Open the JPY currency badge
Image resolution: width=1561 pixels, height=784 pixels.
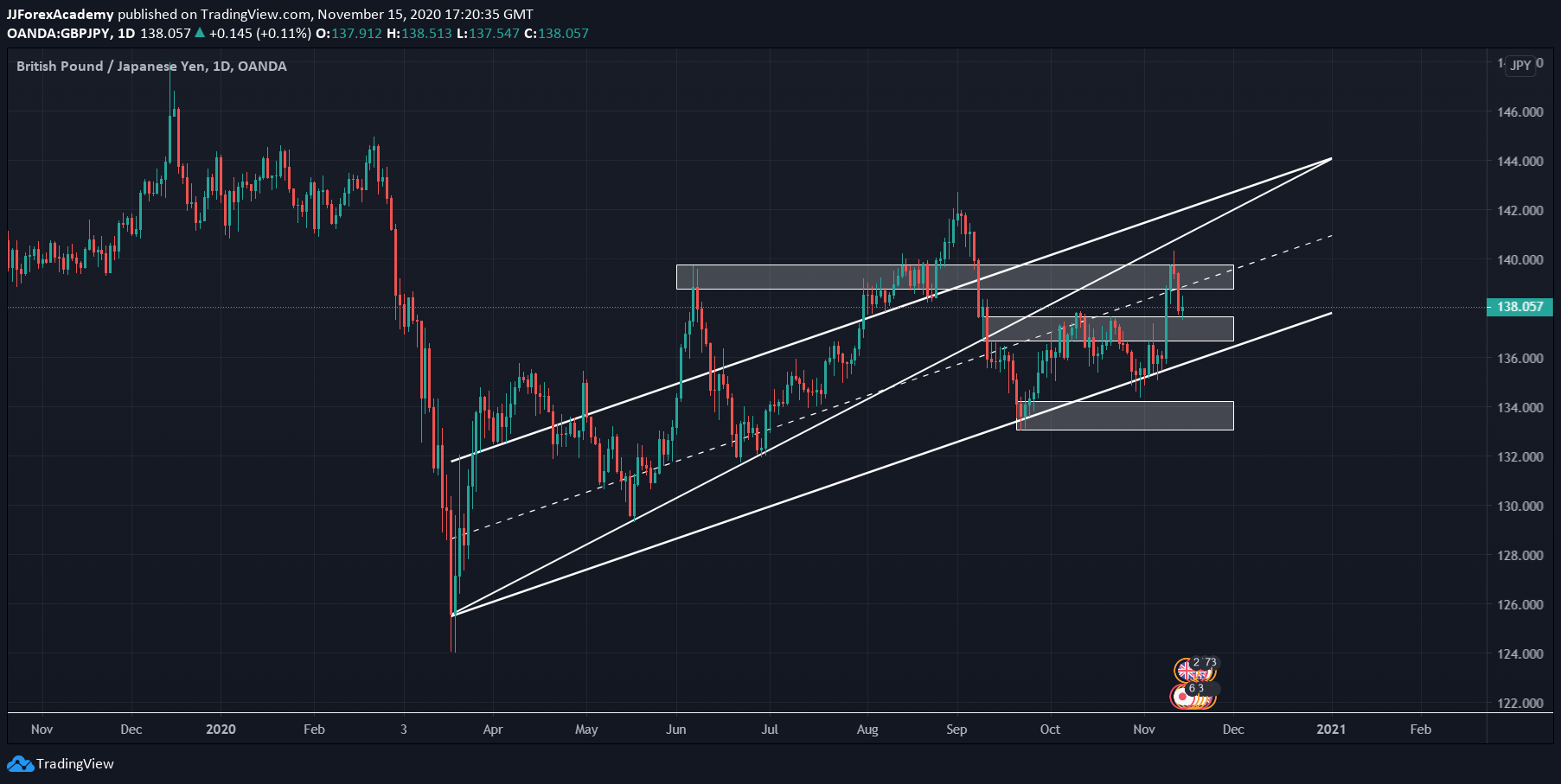(1521, 65)
